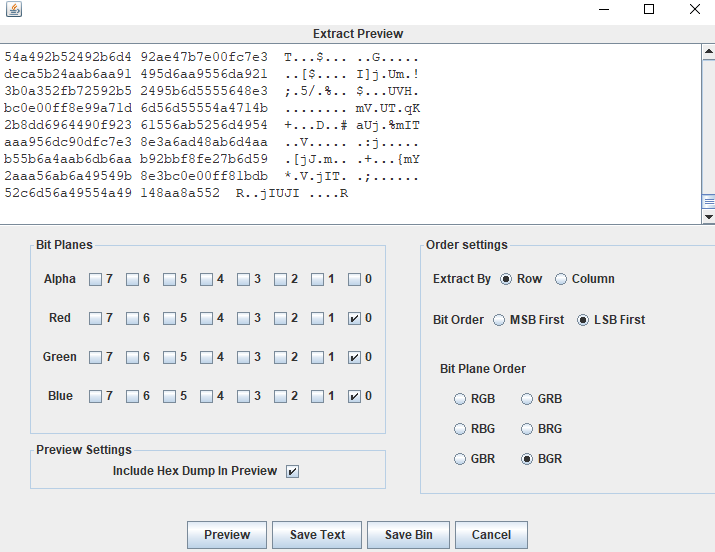The image size is (715, 552).
Task: Tick Green bit plane 4
Action: [206, 357]
